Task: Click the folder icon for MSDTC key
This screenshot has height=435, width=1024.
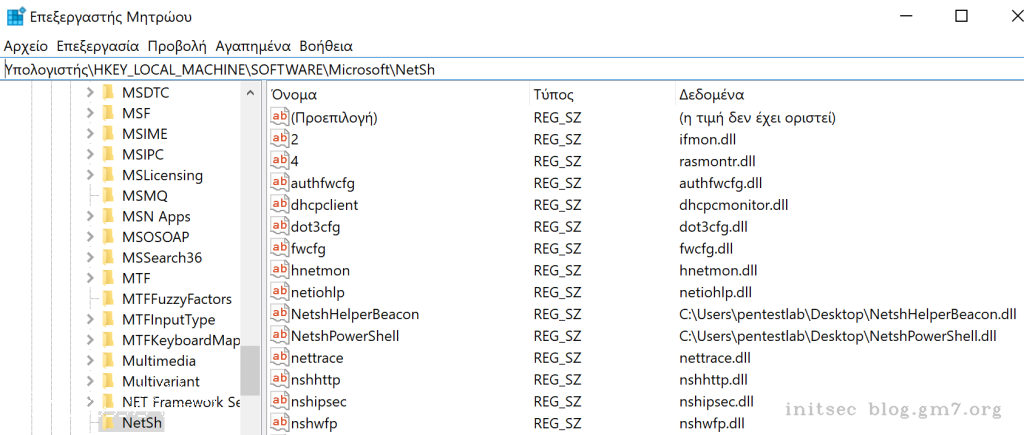Action: pyautogui.click(x=109, y=93)
